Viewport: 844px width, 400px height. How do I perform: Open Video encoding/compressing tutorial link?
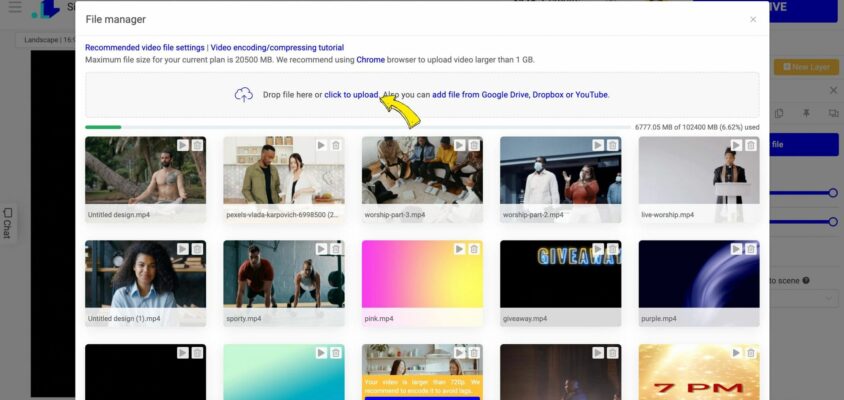pyautogui.click(x=277, y=47)
